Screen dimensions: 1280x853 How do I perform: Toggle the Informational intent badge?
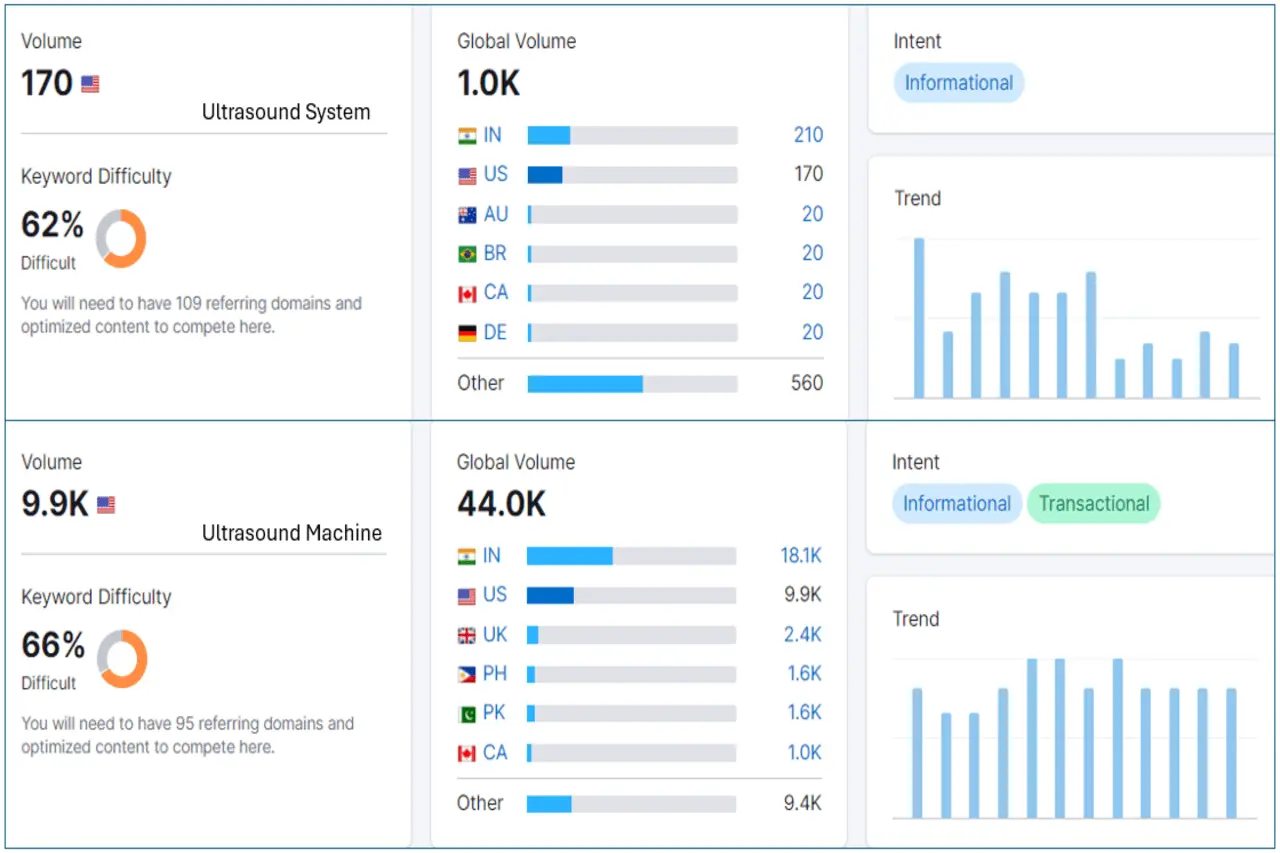point(958,82)
